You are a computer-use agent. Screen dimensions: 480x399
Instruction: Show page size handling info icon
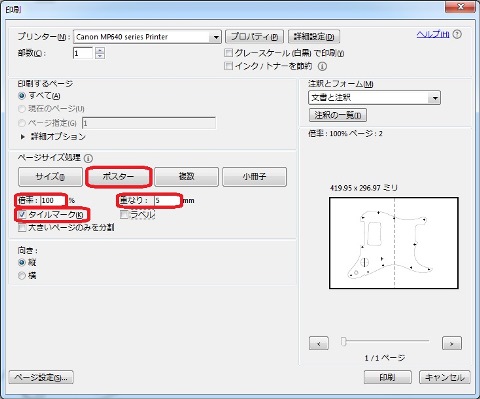click(x=88, y=158)
